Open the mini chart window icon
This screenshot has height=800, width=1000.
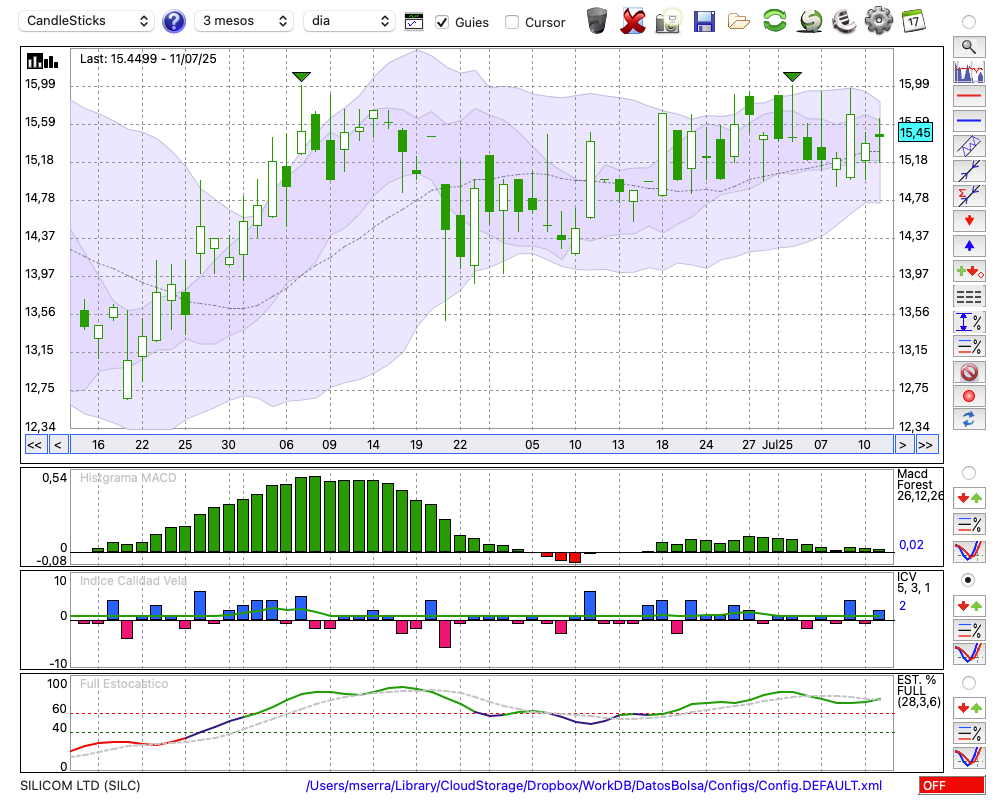414,22
